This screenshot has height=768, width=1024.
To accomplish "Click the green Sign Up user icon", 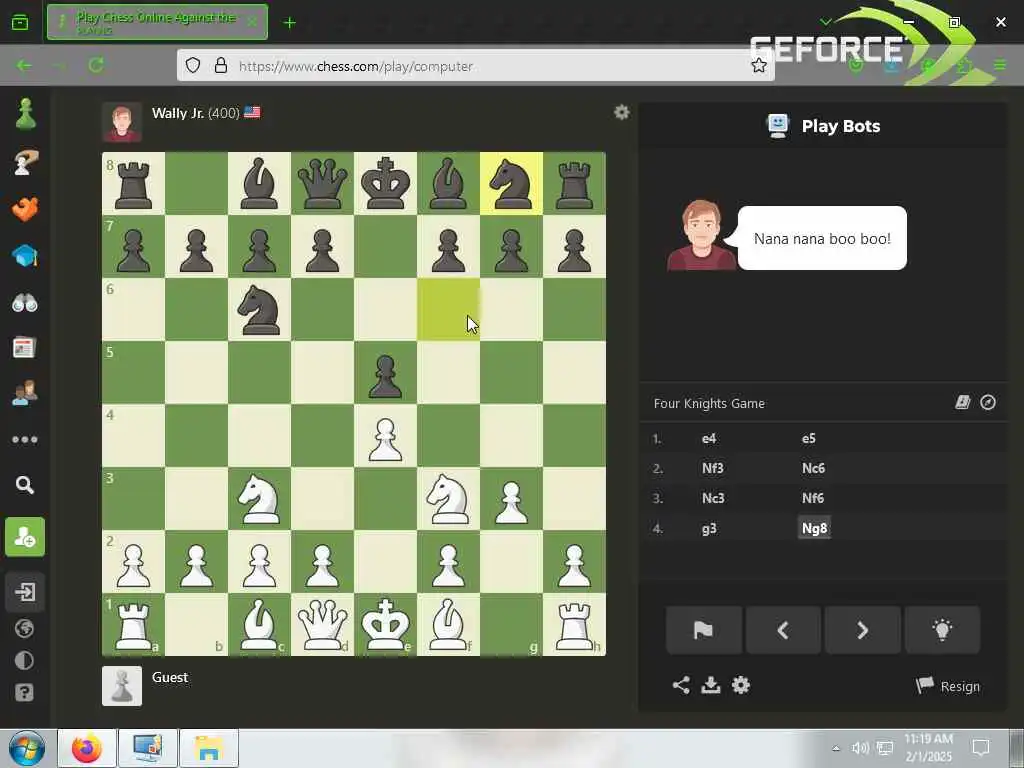I will point(25,537).
